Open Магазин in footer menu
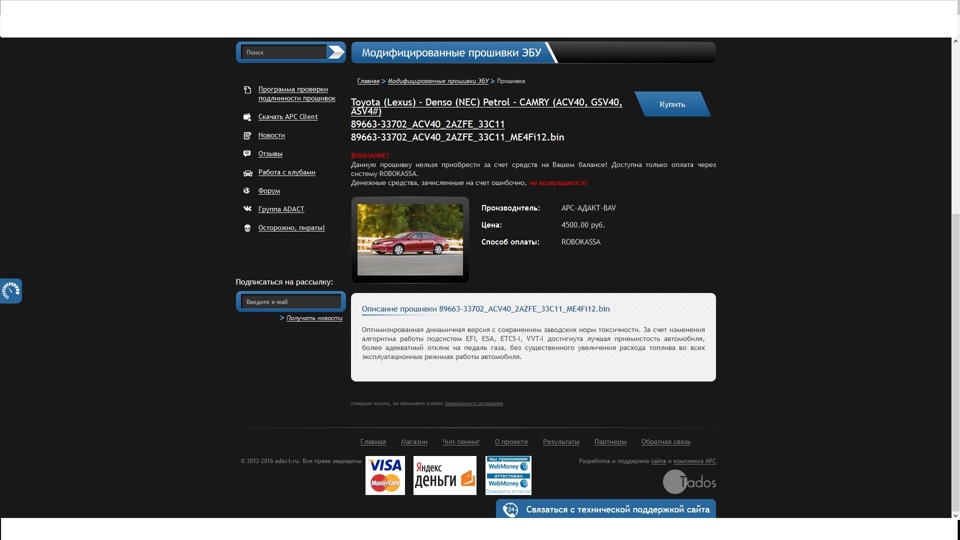960x540 pixels. (x=414, y=442)
